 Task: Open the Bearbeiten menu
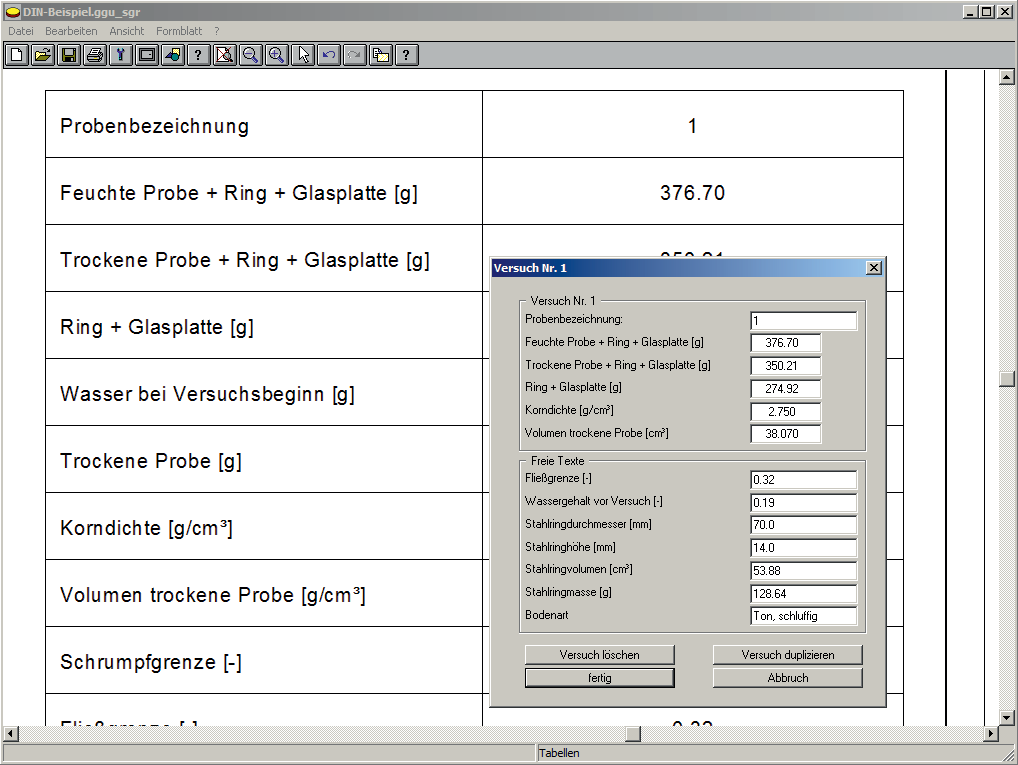click(71, 31)
